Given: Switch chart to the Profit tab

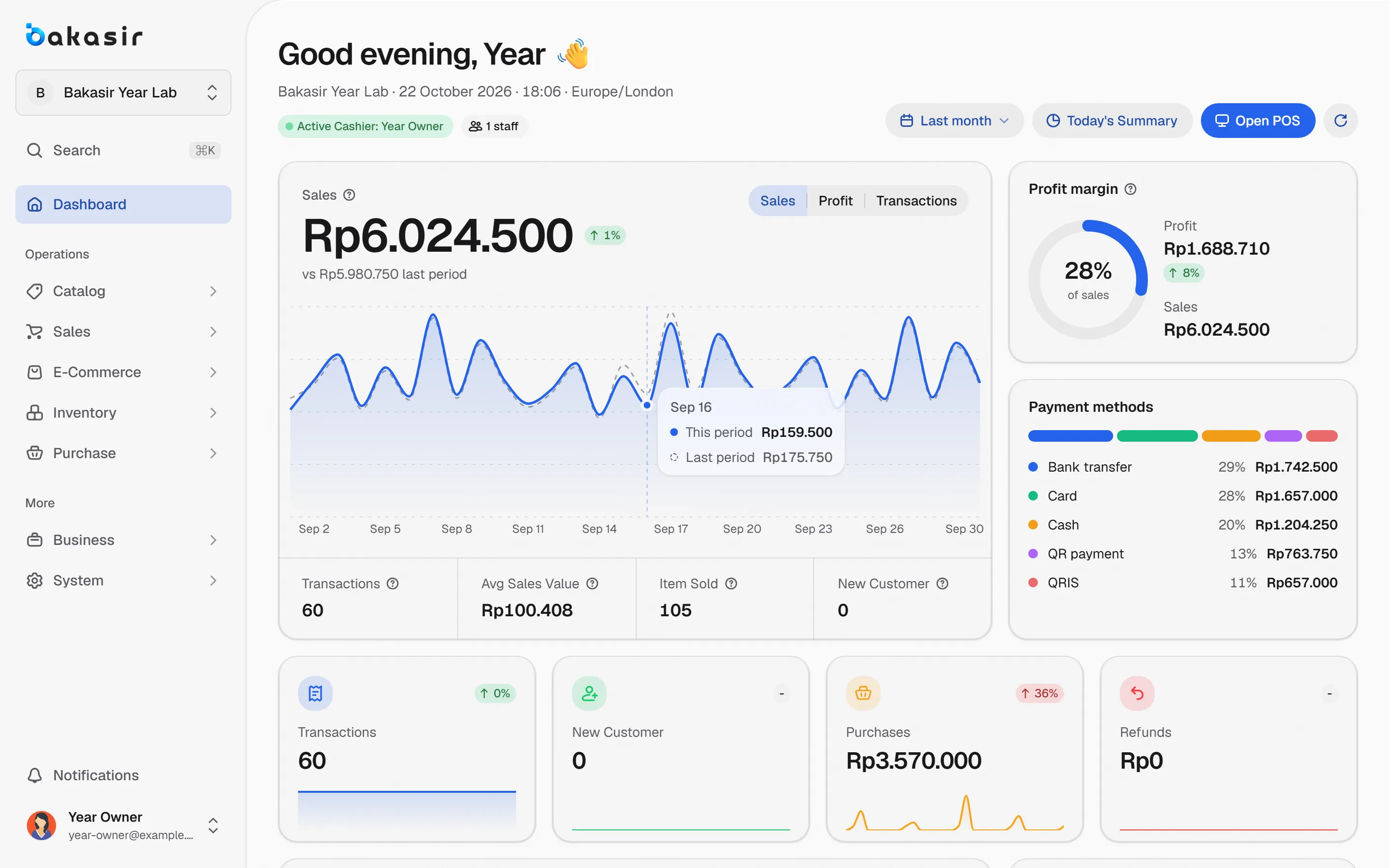Looking at the screenshot, I should pos(835,201).
